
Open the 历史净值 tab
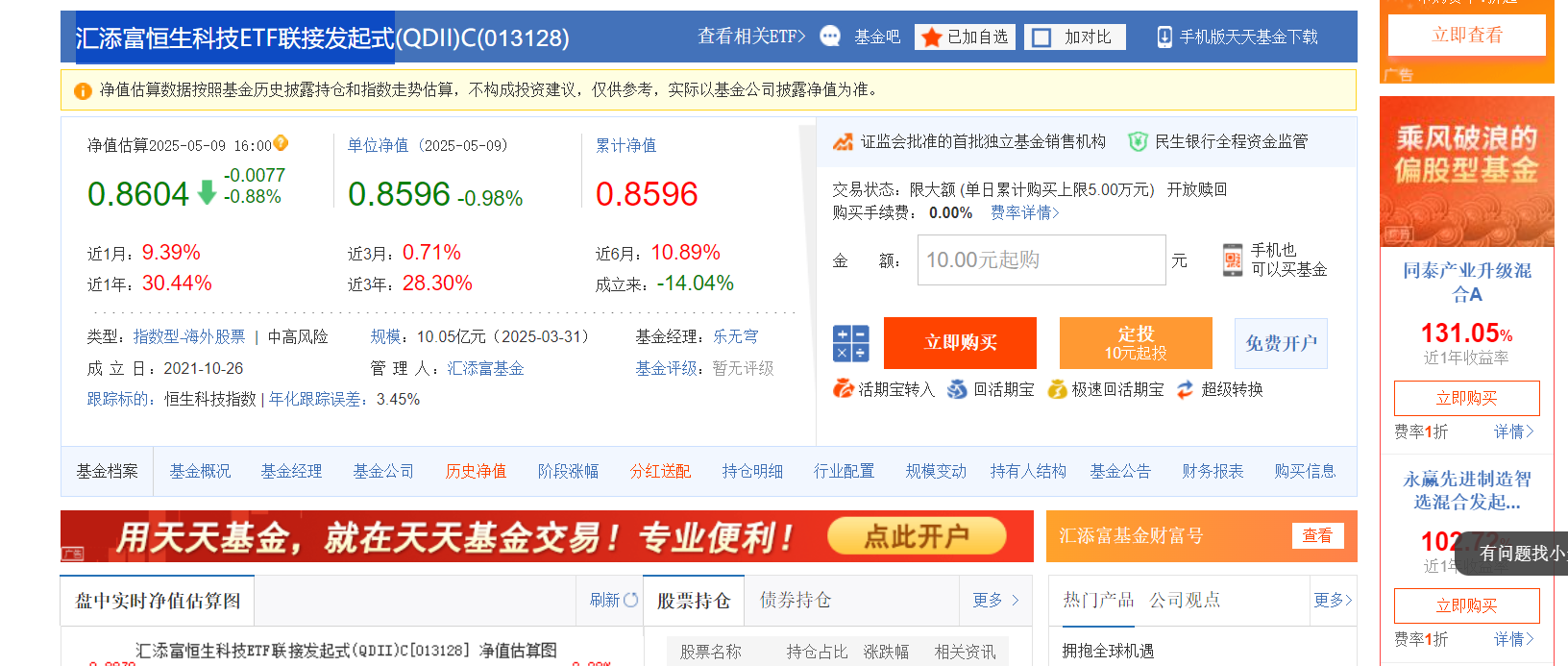click(476, 471)
